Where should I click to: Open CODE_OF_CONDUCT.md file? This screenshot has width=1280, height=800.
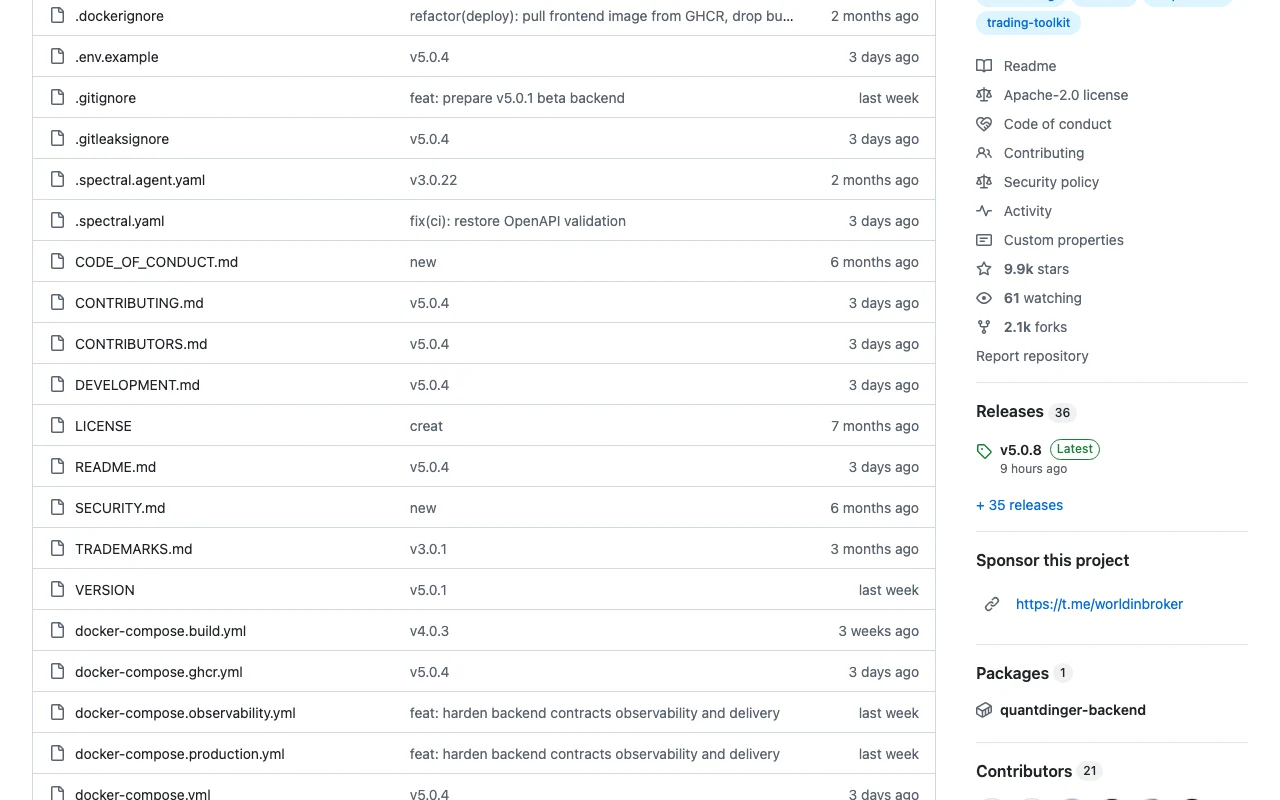(x=156, y=262)
